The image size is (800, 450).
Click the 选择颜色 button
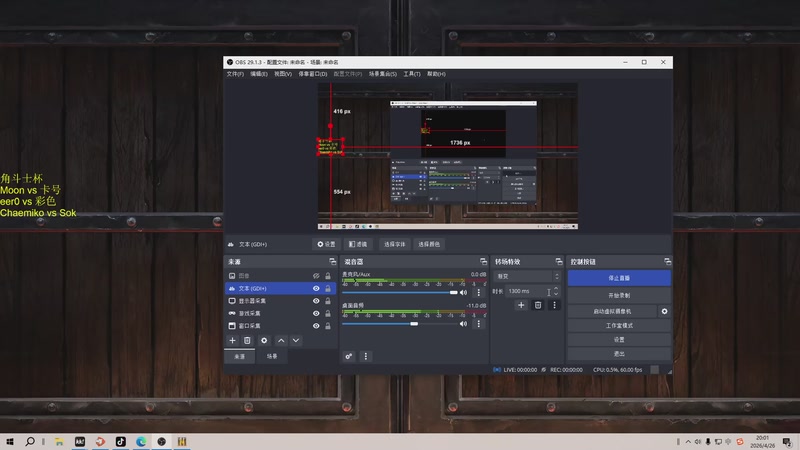pyautogui.click(x=429, y=244)
